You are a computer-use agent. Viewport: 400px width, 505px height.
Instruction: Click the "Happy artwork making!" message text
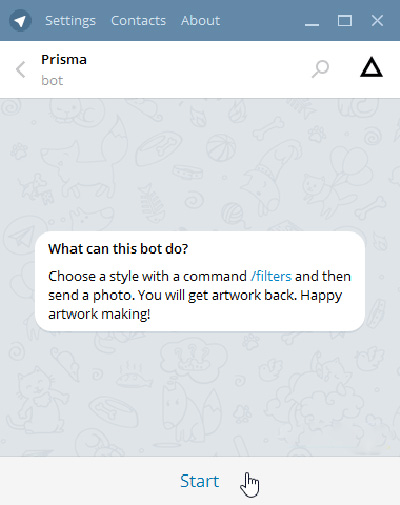click(x=195, y=305)
